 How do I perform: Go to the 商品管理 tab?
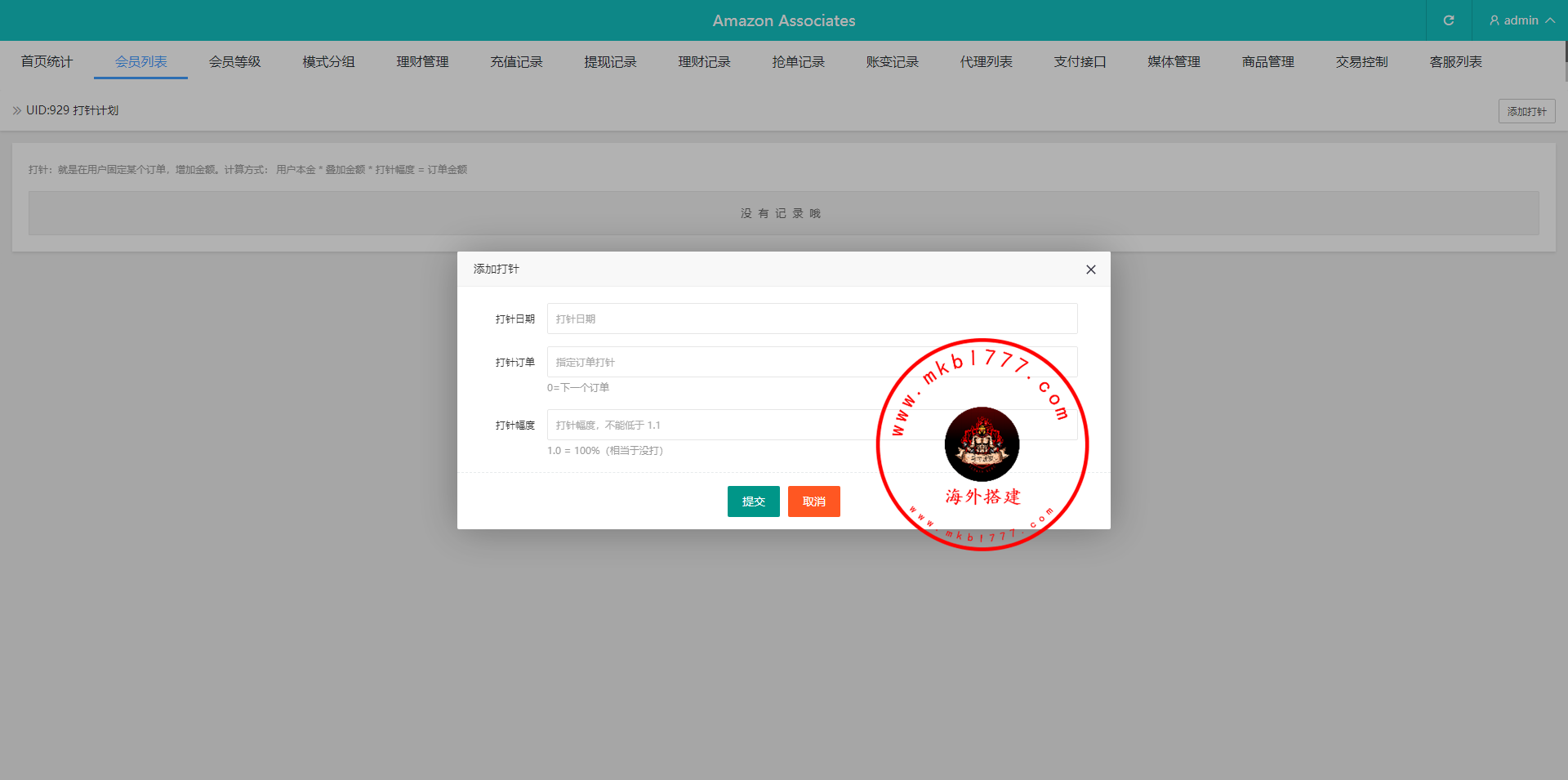[1267, 61]
